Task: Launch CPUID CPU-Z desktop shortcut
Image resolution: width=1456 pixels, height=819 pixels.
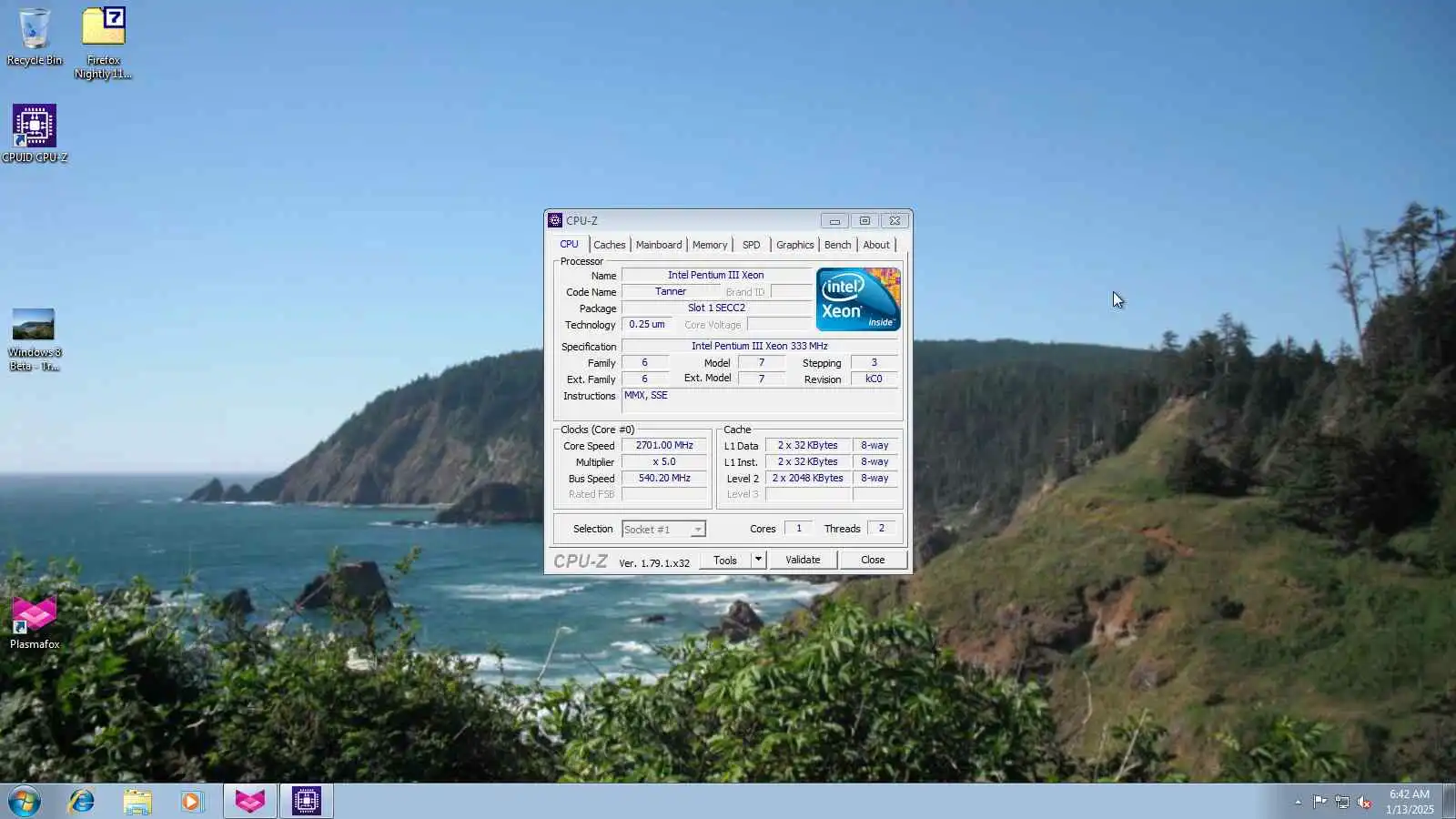Action: [x=35, y=133]
